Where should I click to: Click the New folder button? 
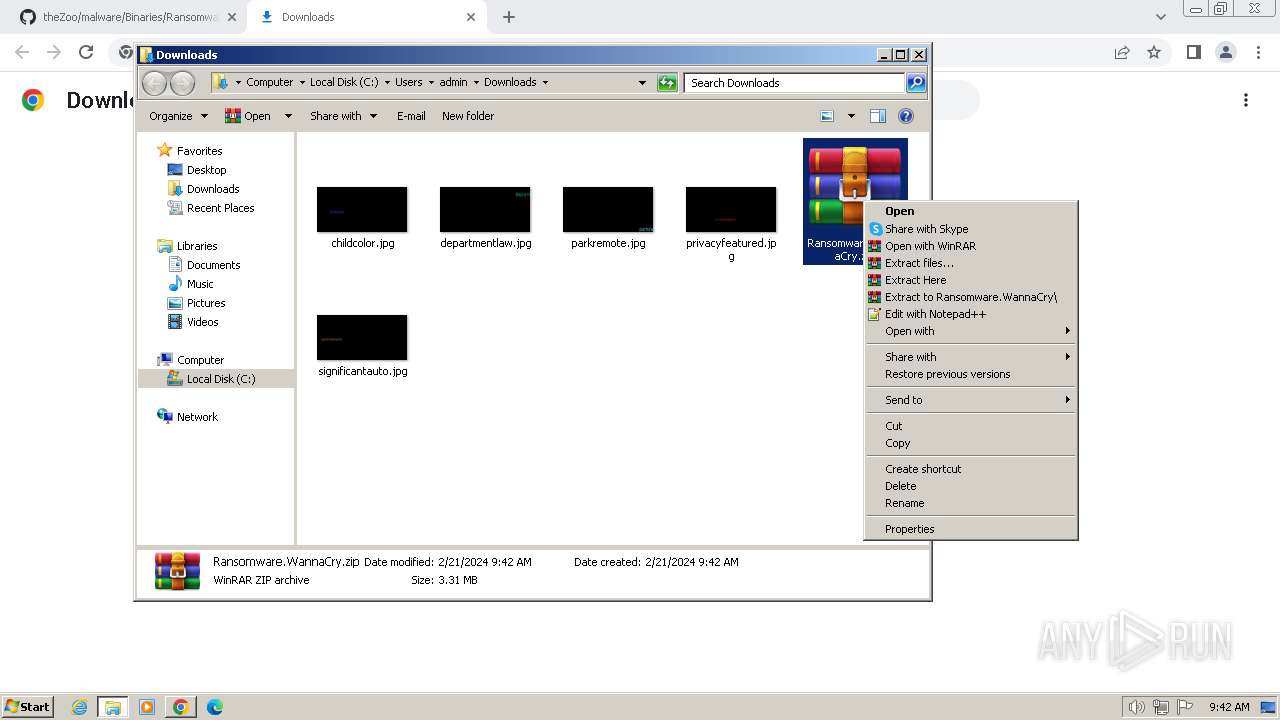pyautogui.click(x=468, y=116)
